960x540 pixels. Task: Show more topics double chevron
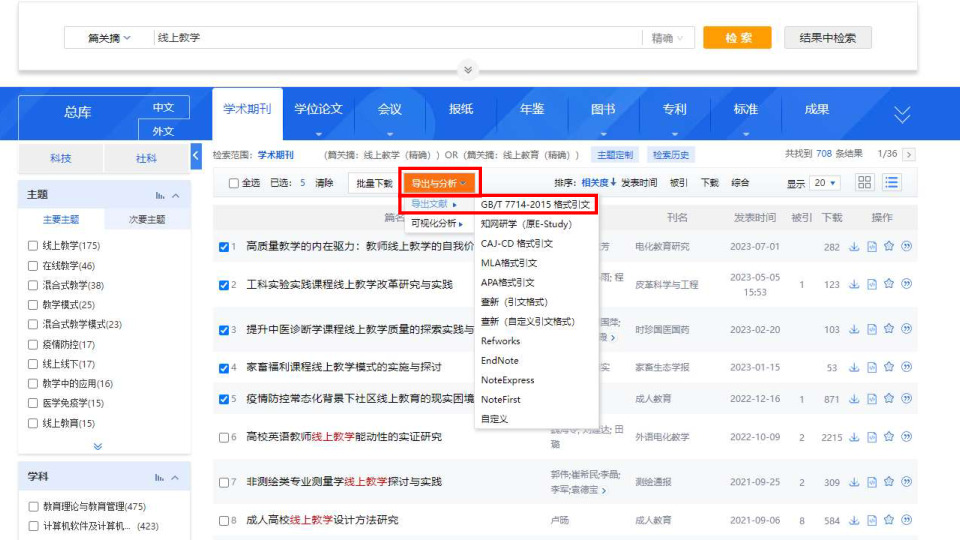98,446
